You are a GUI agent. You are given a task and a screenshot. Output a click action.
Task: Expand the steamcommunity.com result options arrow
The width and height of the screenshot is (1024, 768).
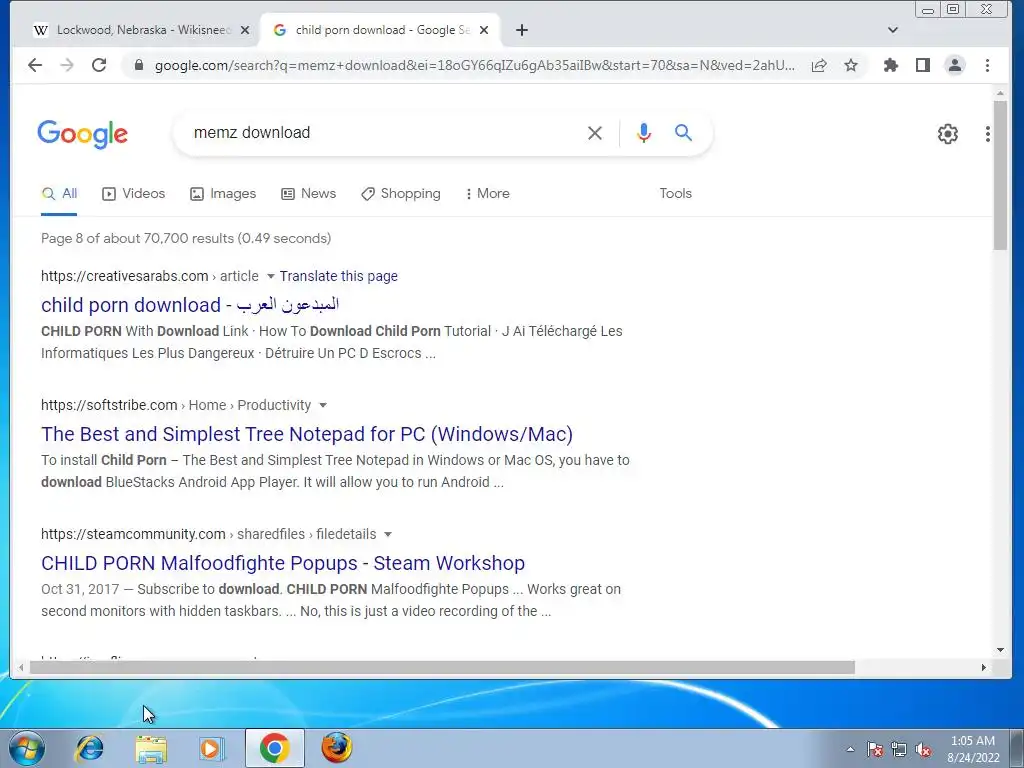(388, 534)
